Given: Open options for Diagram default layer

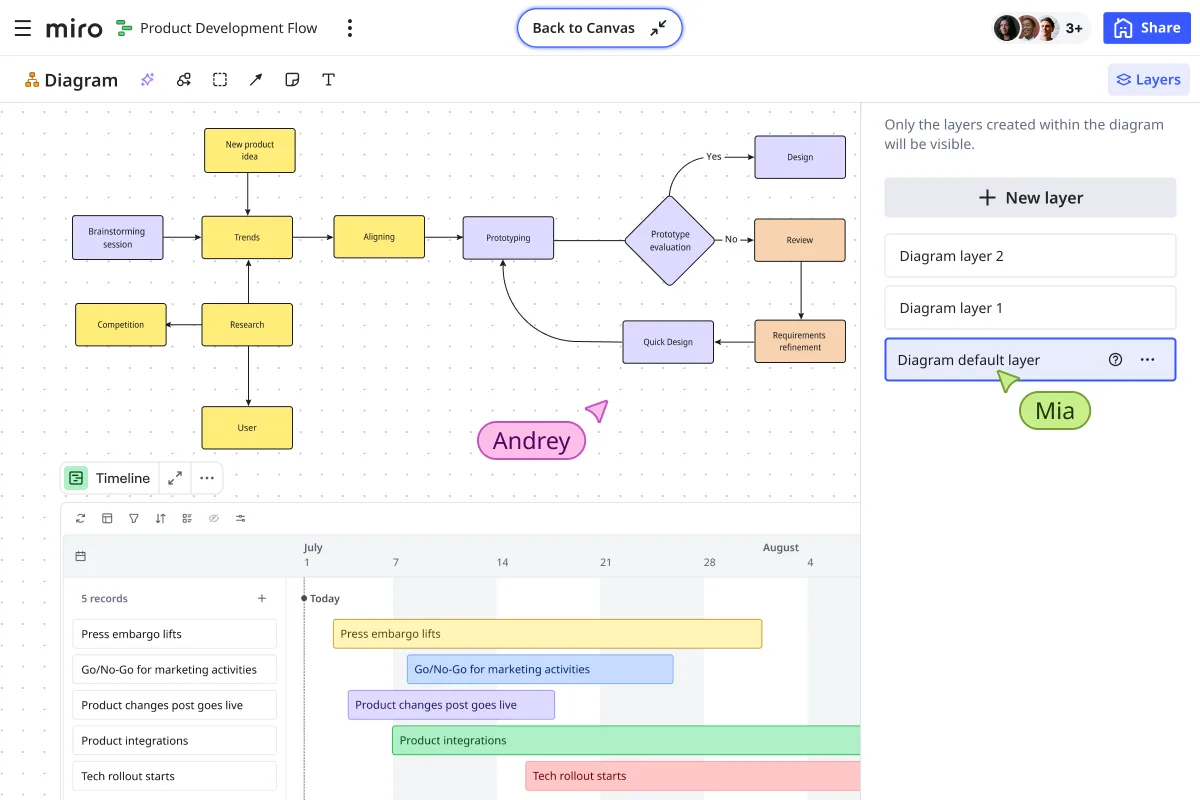Looking at the screenshot, I should 1147,360.
